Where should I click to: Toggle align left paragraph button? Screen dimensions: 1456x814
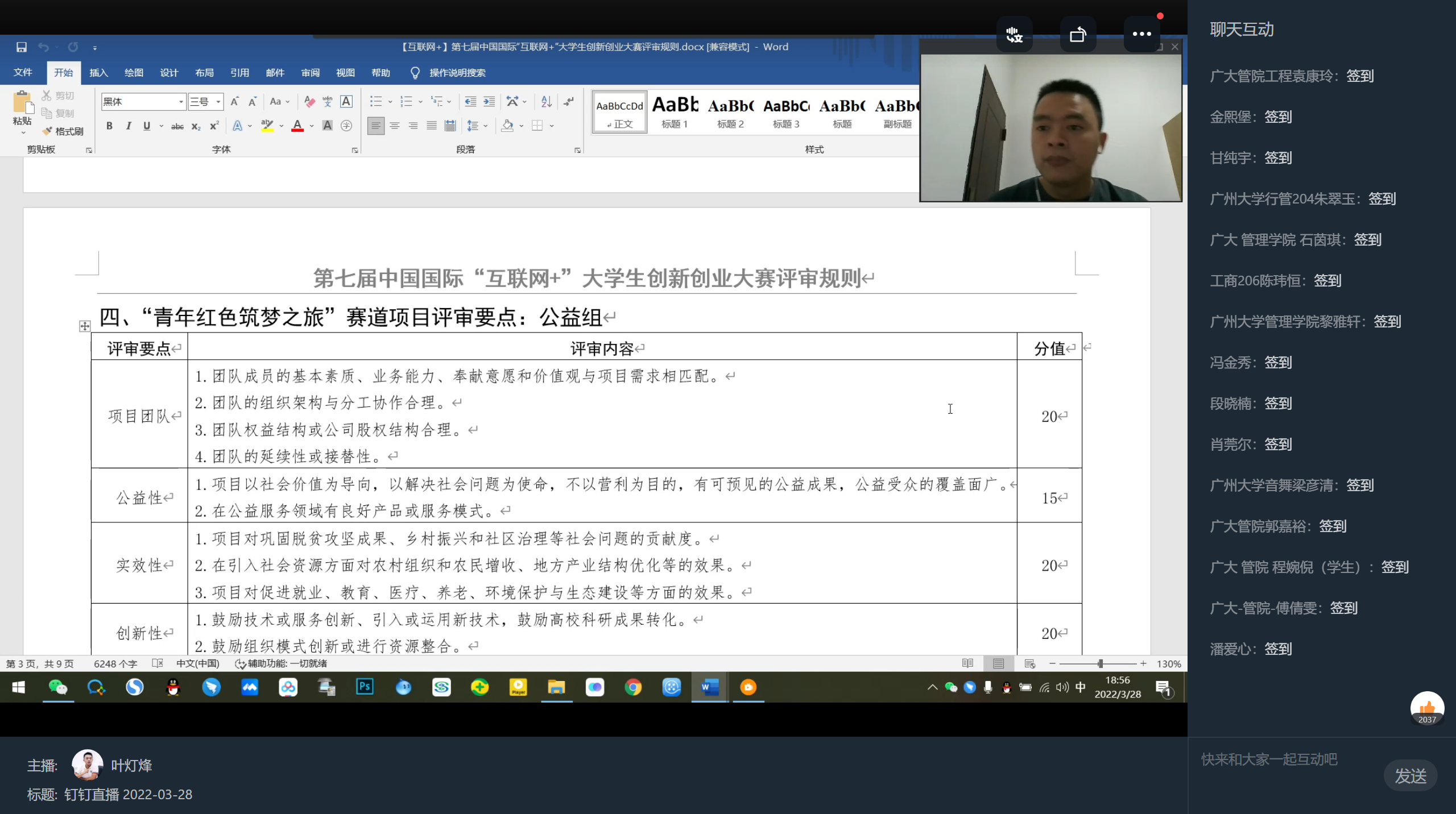[375, 126]
